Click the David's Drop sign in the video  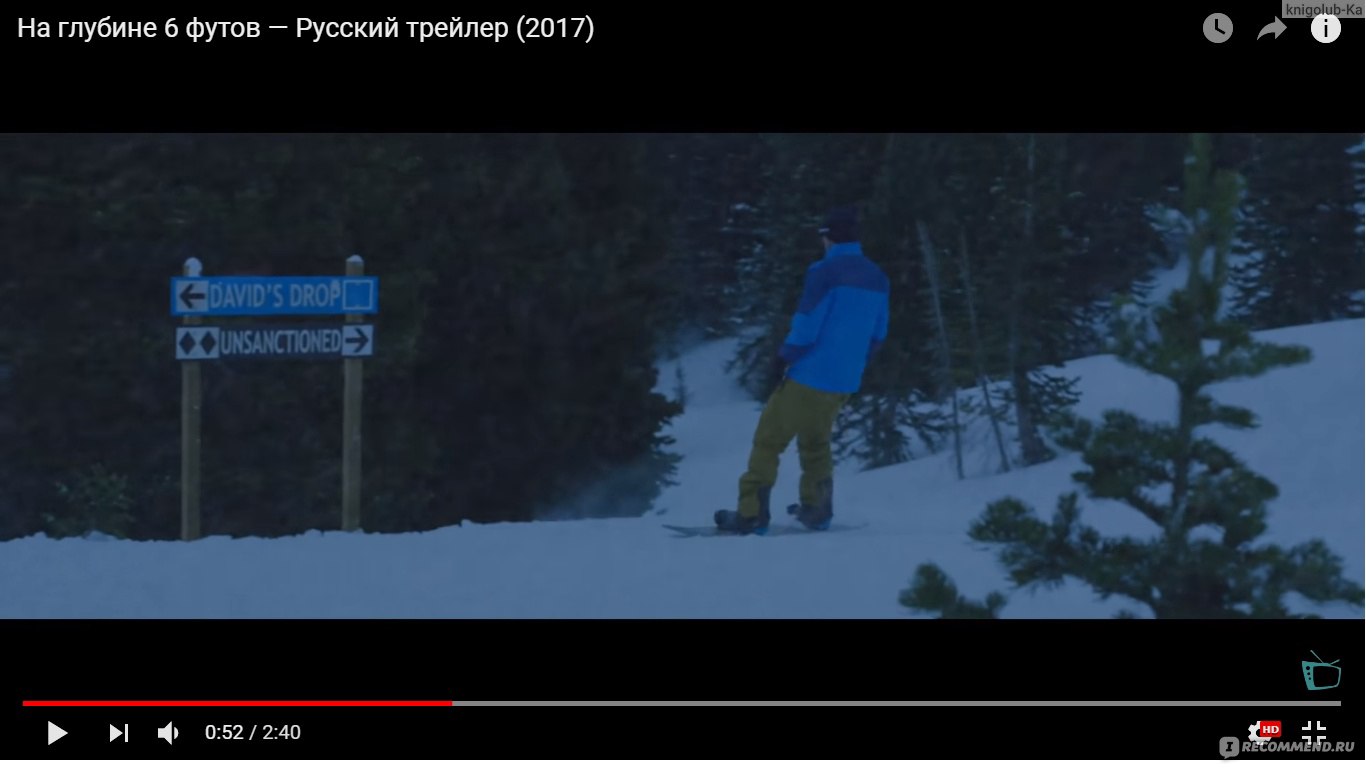[x=275, y=296]
